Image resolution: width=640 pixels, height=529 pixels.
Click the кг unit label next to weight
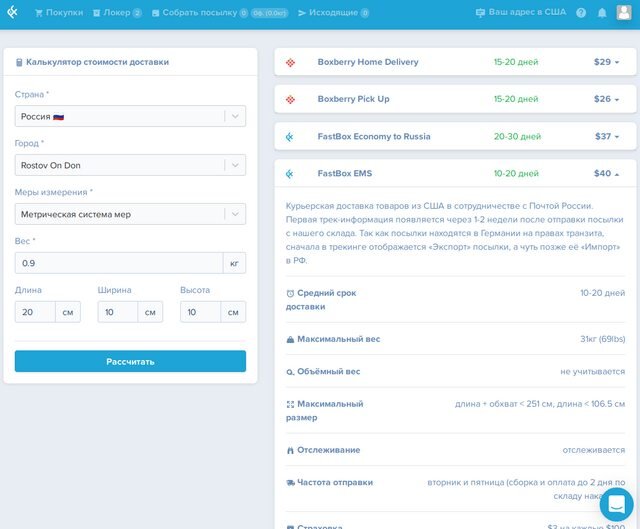tap(234, 263)
